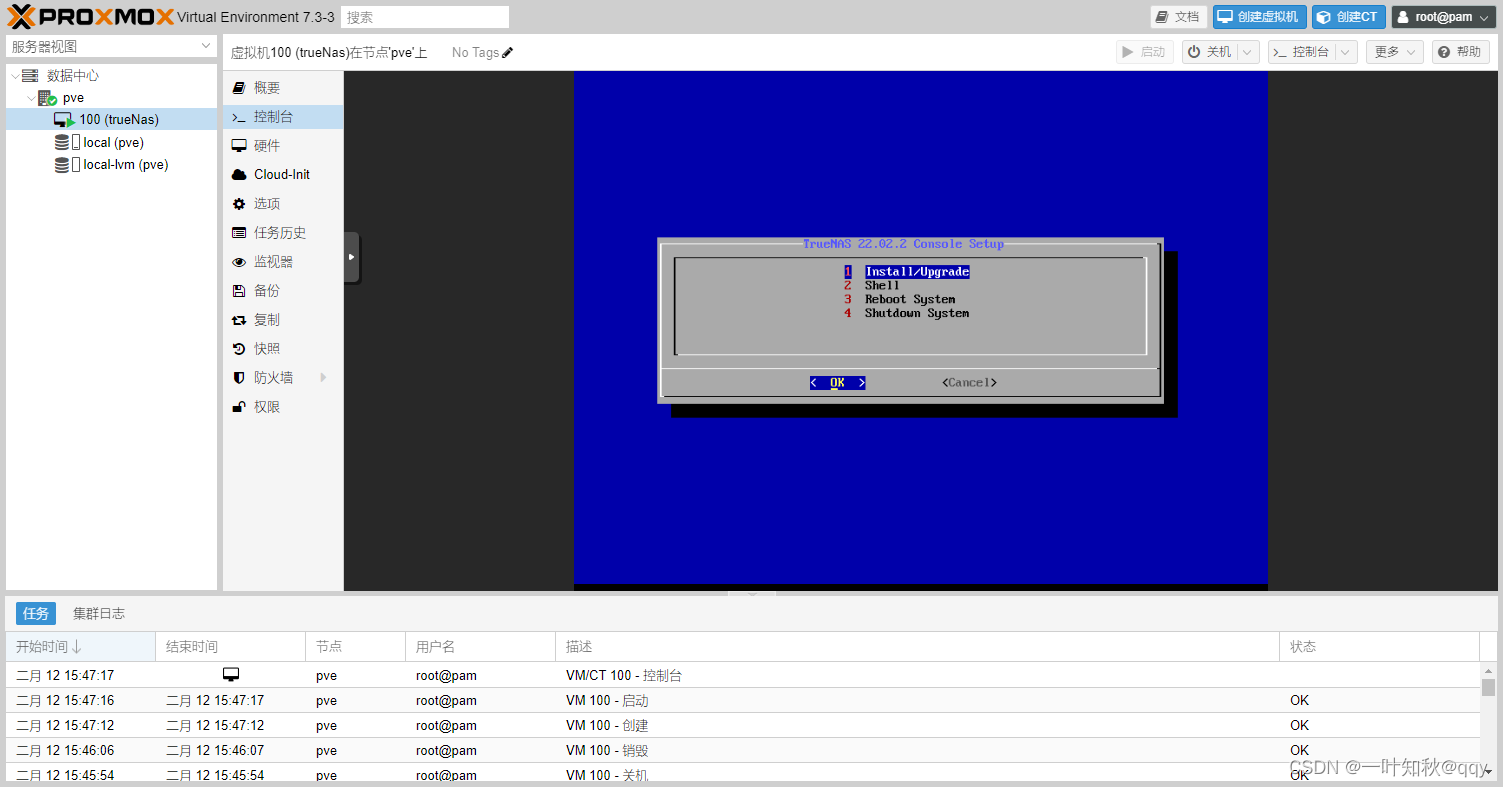Select the pve node
This screenshot has width=1503, height=787.
73,98
